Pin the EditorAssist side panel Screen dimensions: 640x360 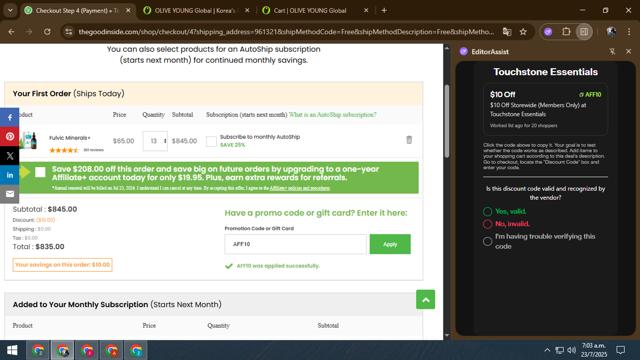pos(612,51)
